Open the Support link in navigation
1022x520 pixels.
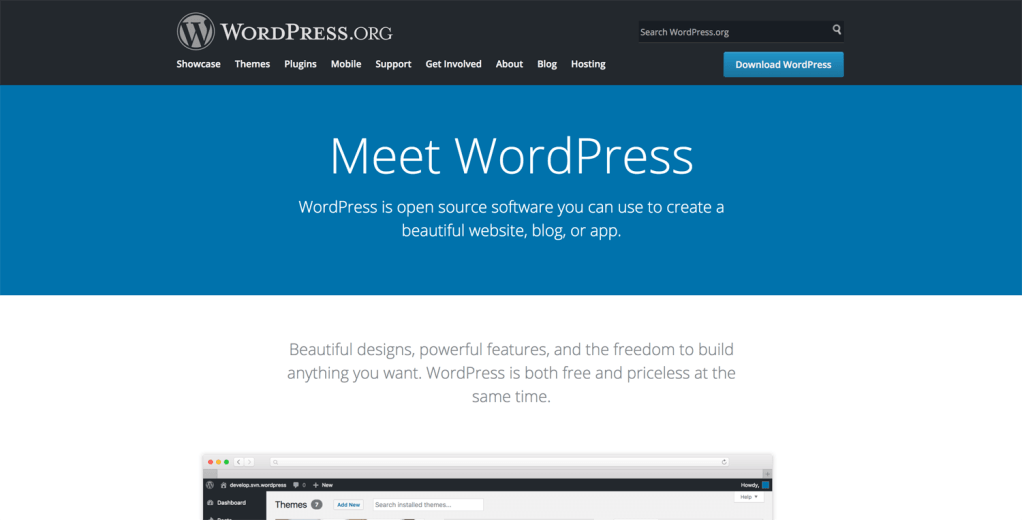[393, 64]
